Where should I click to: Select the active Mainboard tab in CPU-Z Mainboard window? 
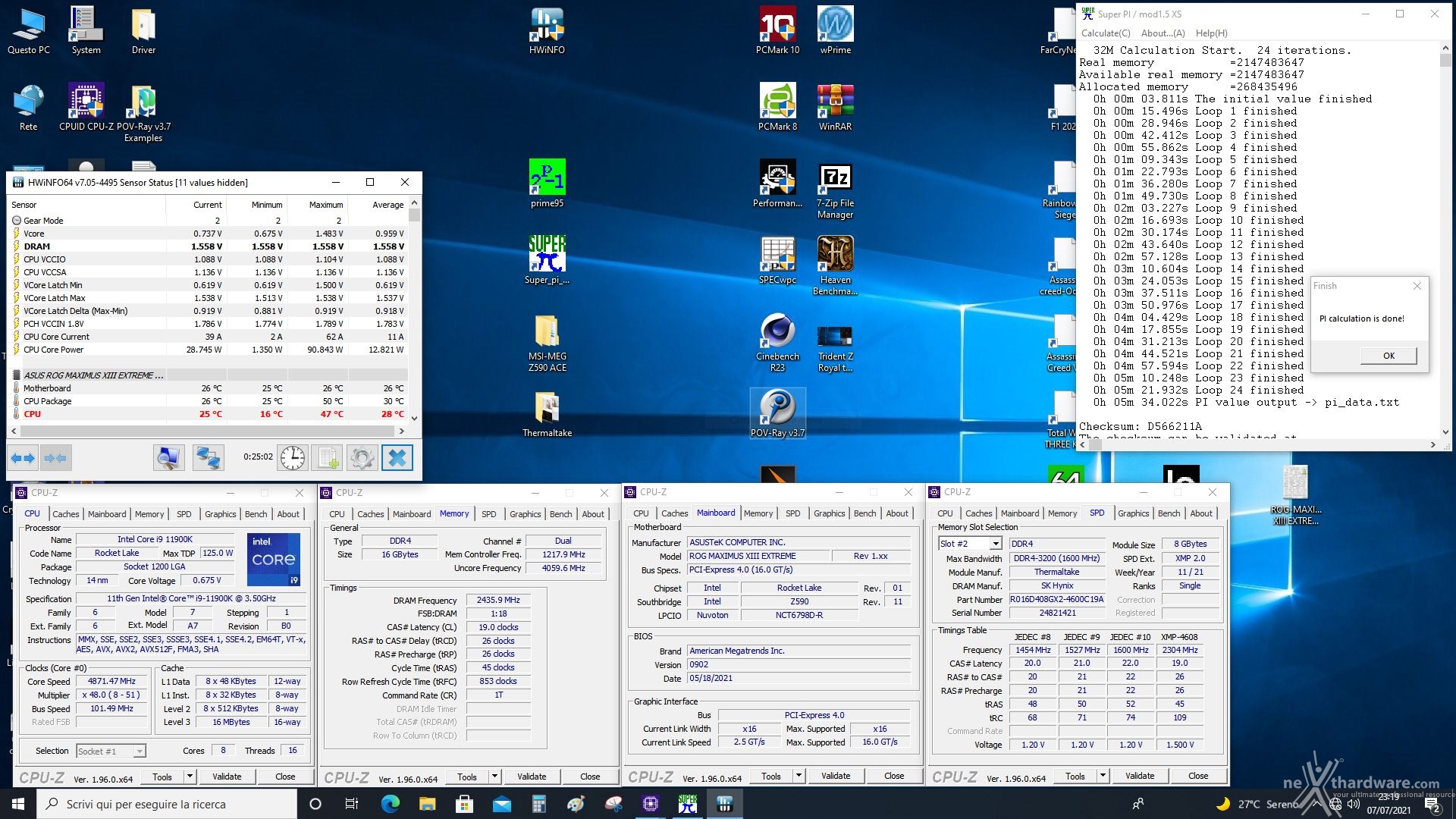point(716,513)
